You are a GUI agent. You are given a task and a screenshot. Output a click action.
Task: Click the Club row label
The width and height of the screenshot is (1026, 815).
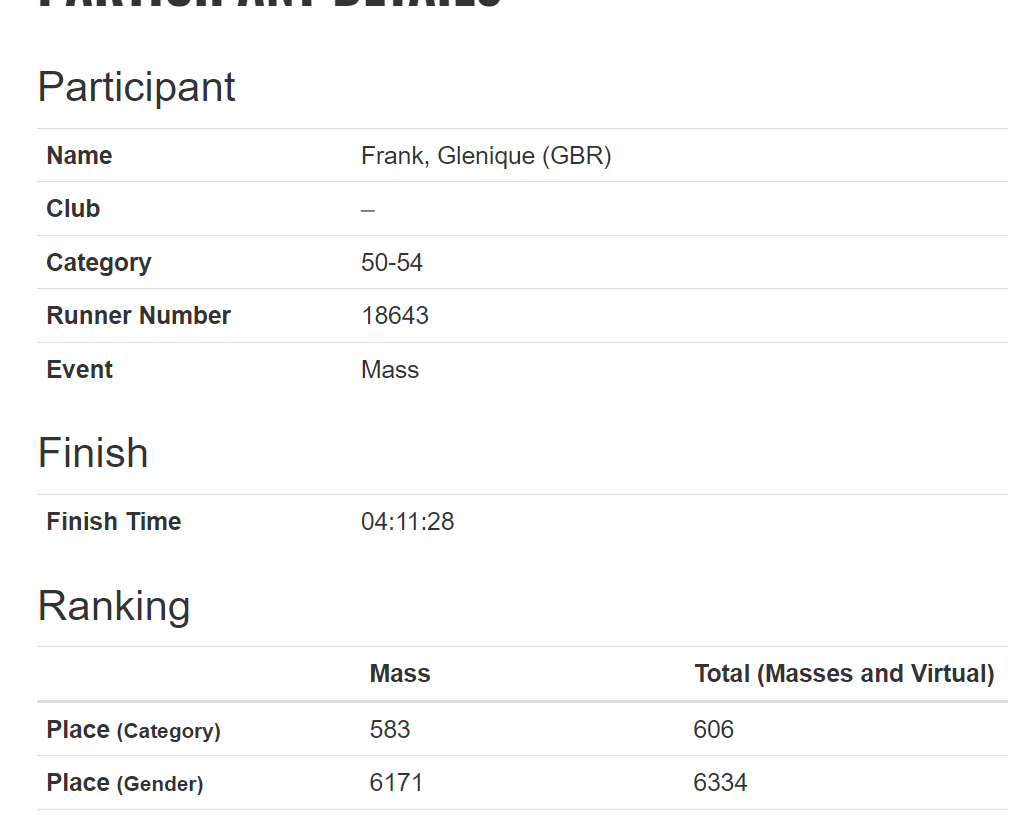[x=73, y=209]
